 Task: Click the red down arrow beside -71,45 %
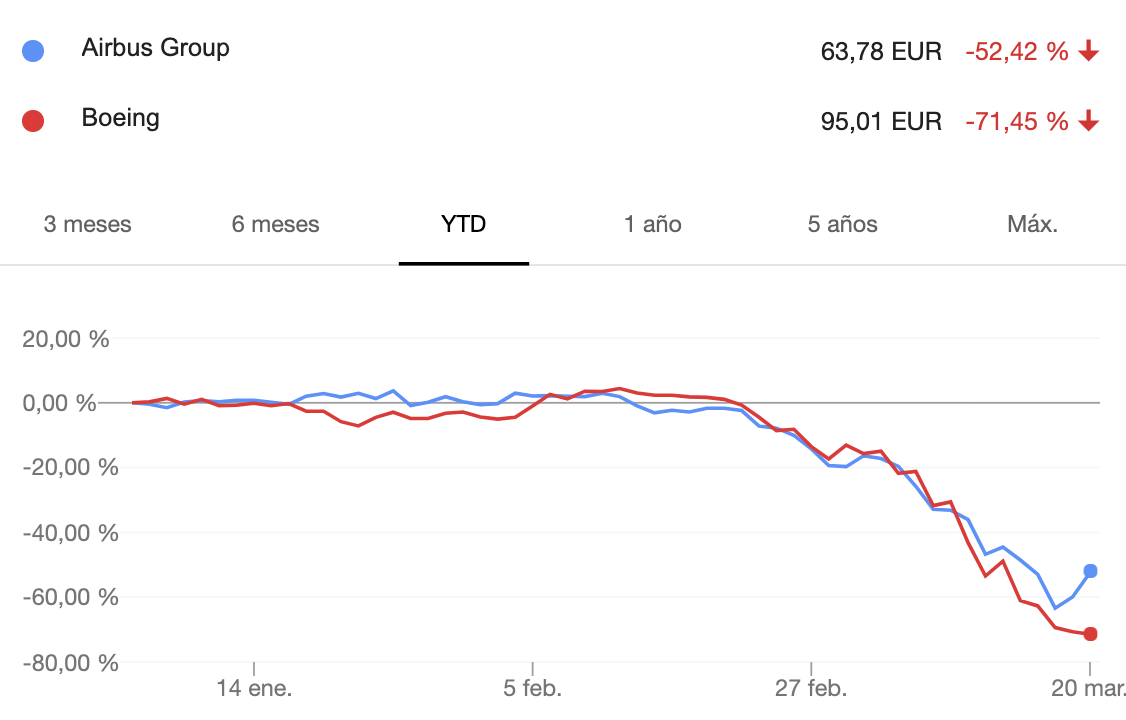[1089, 121]
